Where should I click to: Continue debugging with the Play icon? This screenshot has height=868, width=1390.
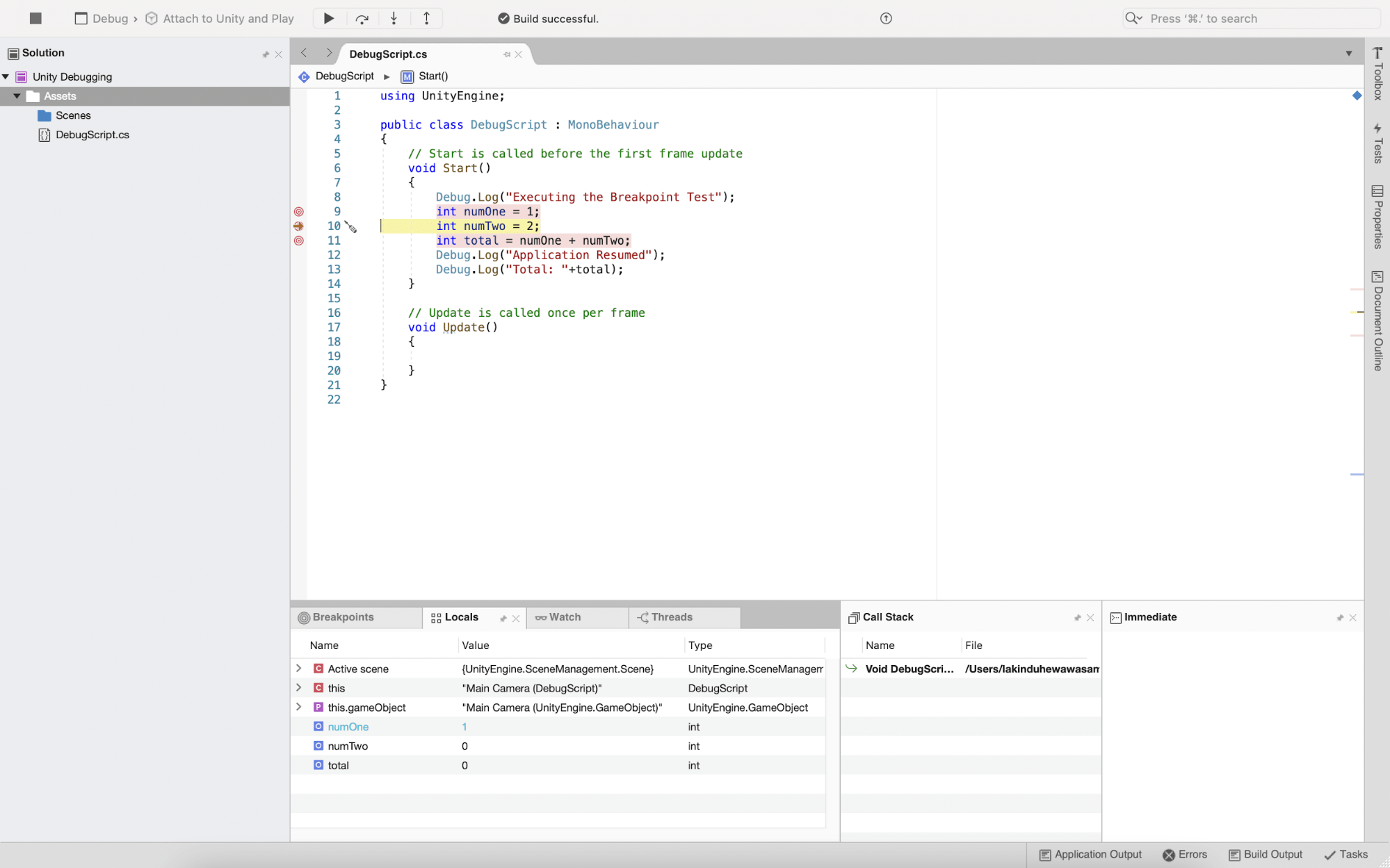pyautogui.click(x=328, y=18)
